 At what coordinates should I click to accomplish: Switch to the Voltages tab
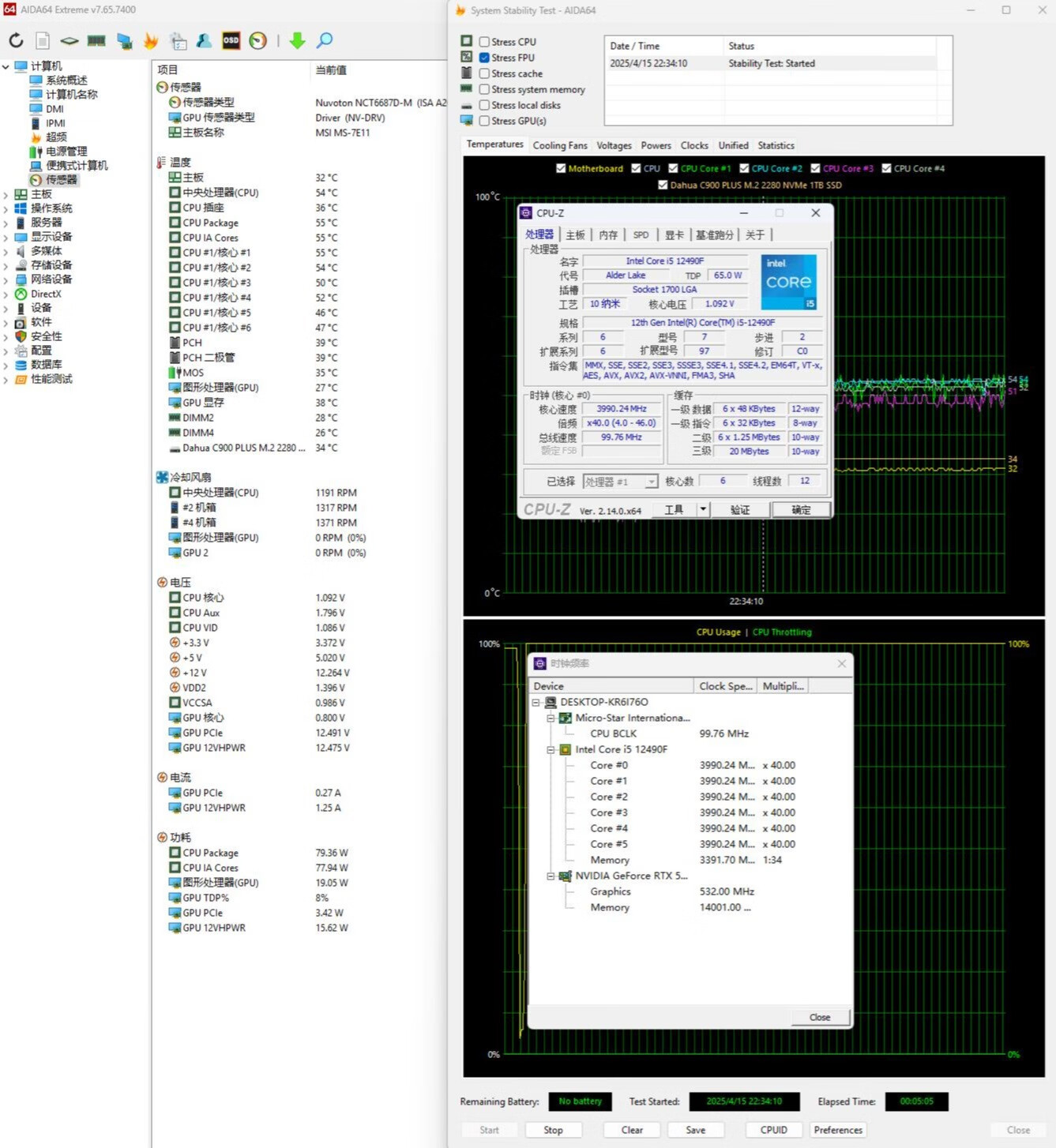(x=614, y=145)
